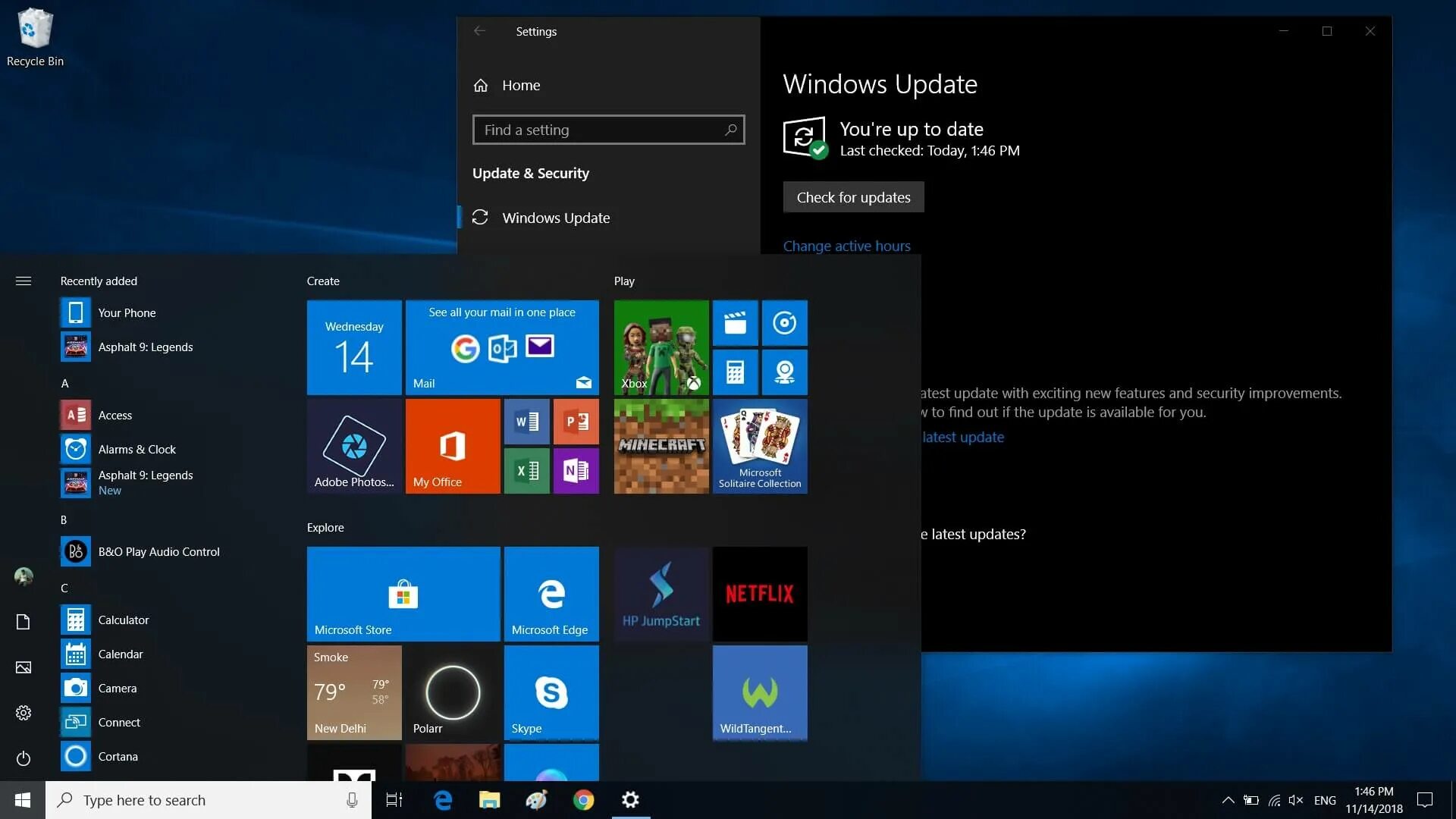Viewport: 1456px width, 819px height.
Task: Open the Netflix tile
Action: pos(759,594)
